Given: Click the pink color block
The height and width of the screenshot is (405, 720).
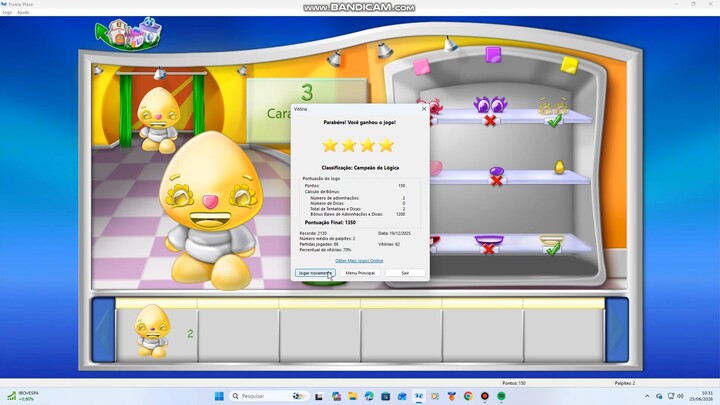Looking at the screenshot, I should click(422, 66).
